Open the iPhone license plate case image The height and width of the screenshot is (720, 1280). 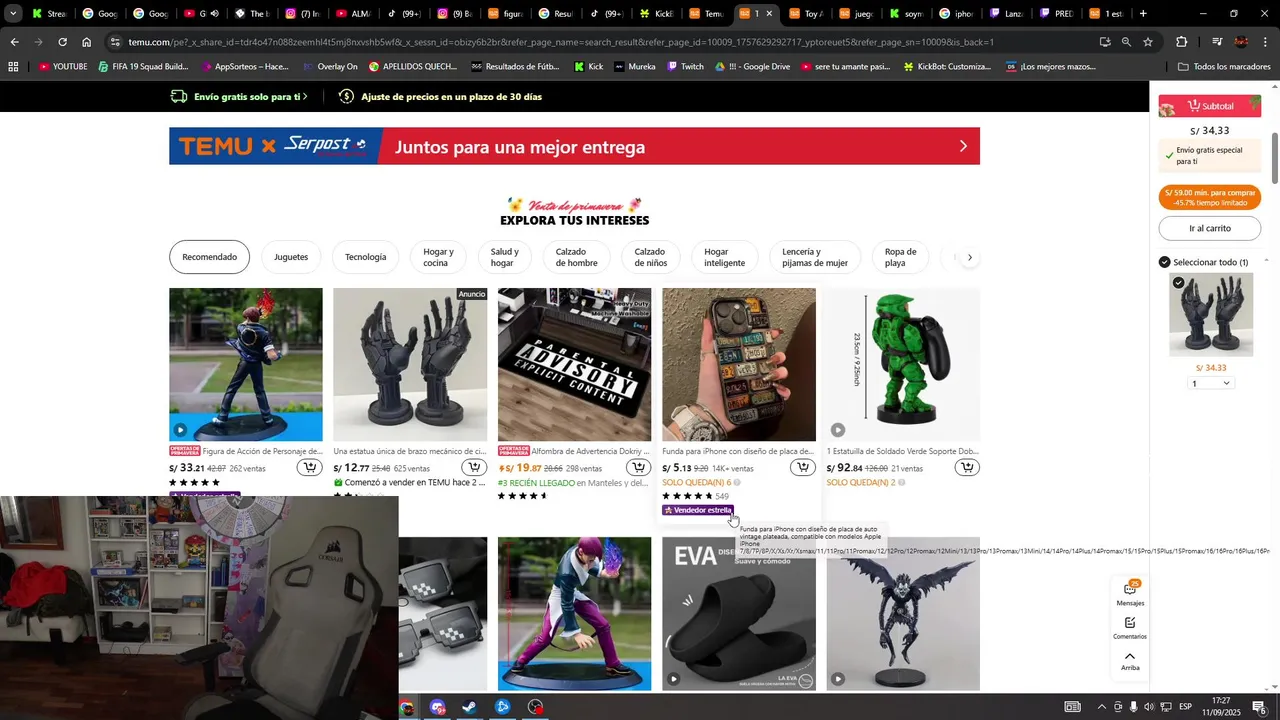[739, 365]
